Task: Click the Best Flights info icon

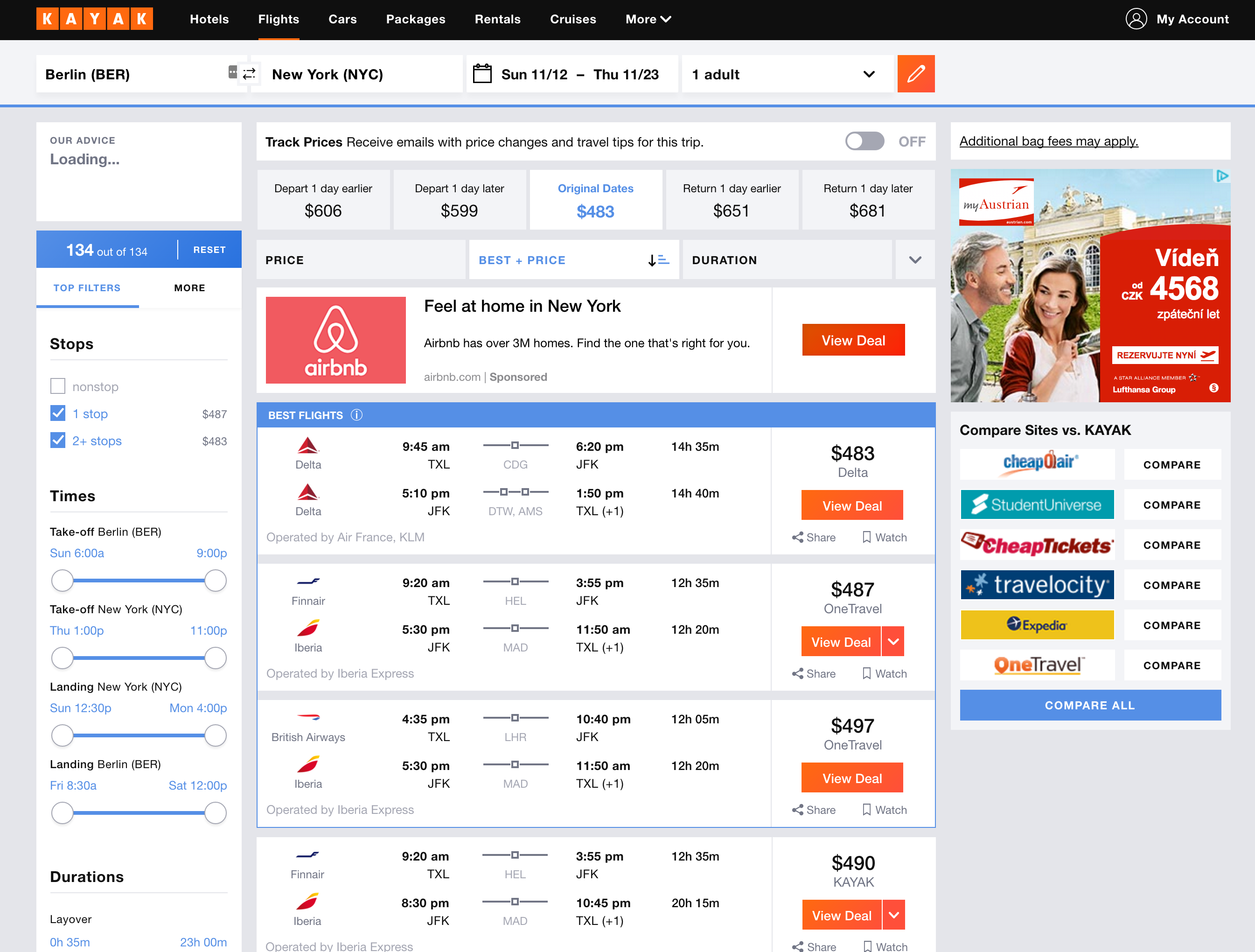Action: [x=356, y=415]
